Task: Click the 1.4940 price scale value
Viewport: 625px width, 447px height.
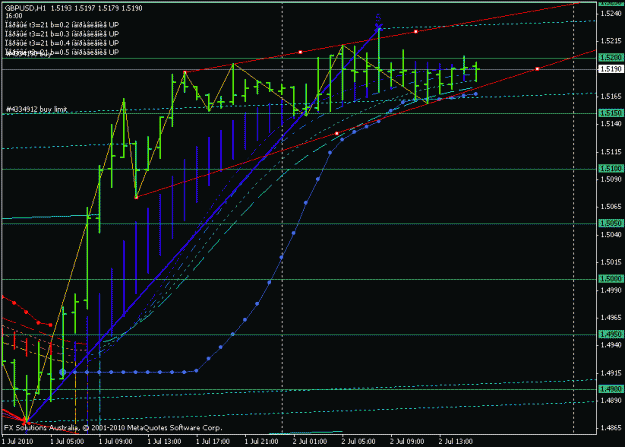Action: point(611,345)
